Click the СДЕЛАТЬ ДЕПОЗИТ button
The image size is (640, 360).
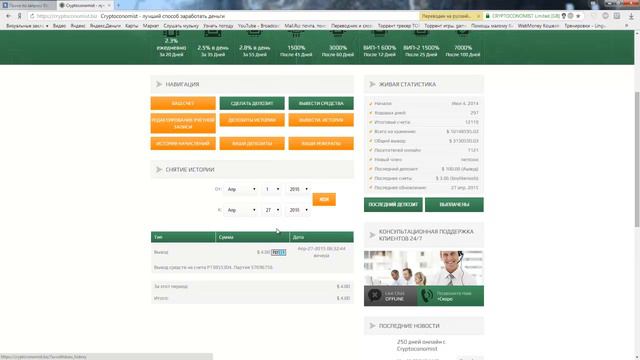[x=252, y=103]
